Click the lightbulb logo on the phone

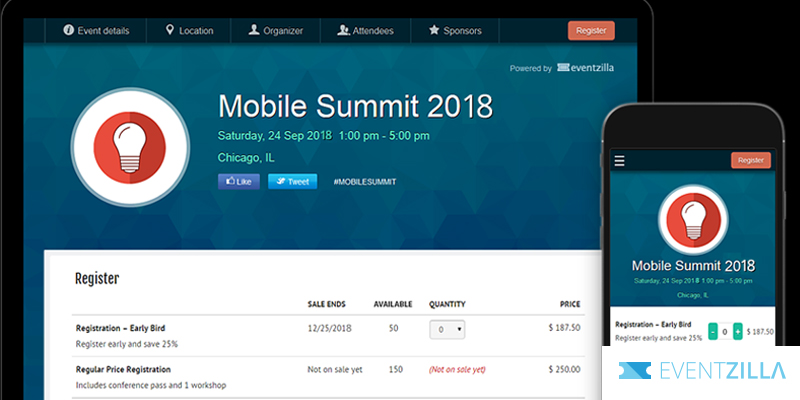(693, 223)
